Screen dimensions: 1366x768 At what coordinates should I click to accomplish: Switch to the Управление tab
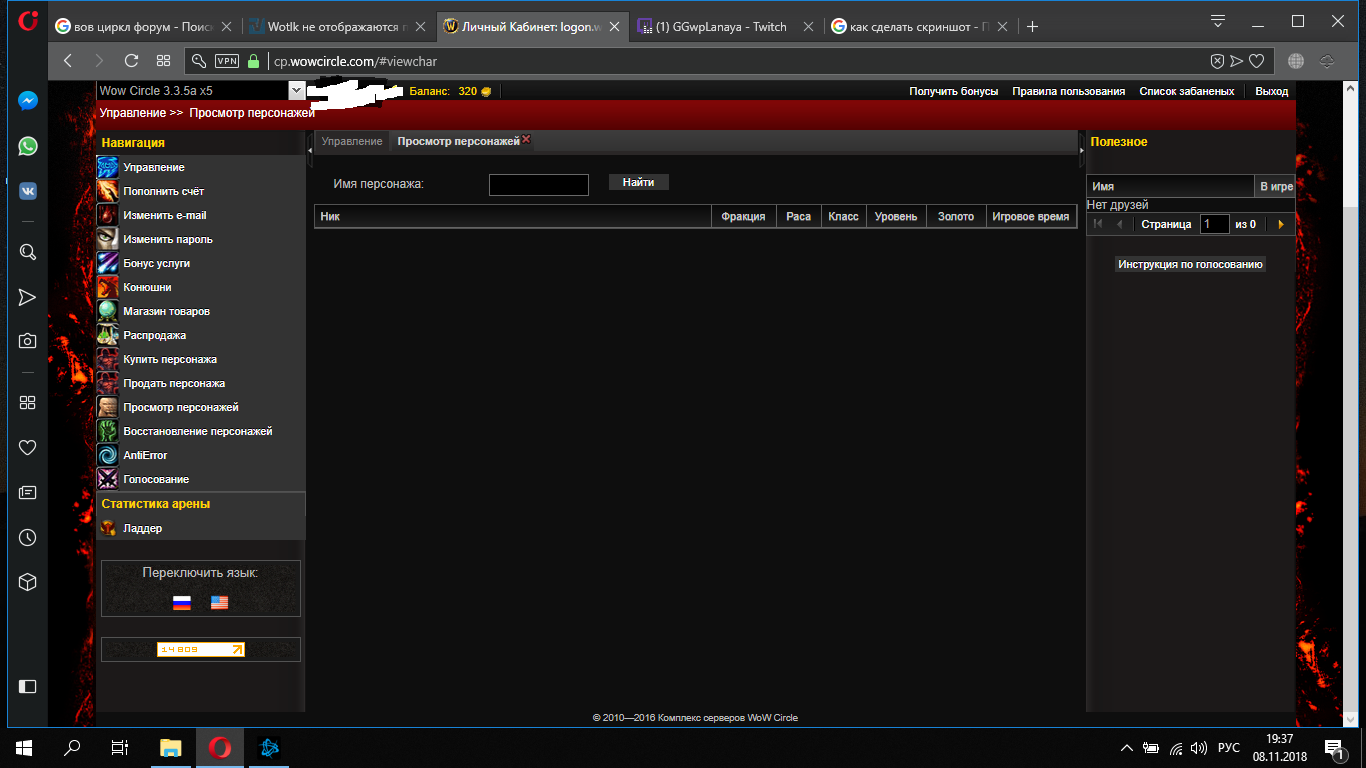tap(352, 142)
